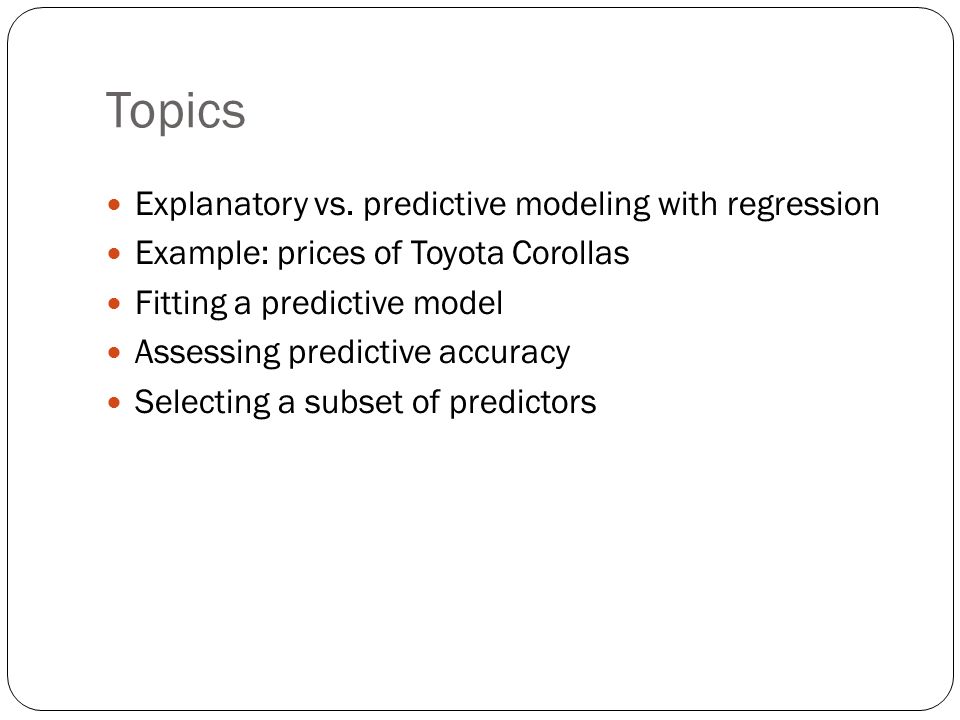Viewport: 960px width, 720px height.
Task: Click the word Example in second bullet
Action: tap(199, 255)
